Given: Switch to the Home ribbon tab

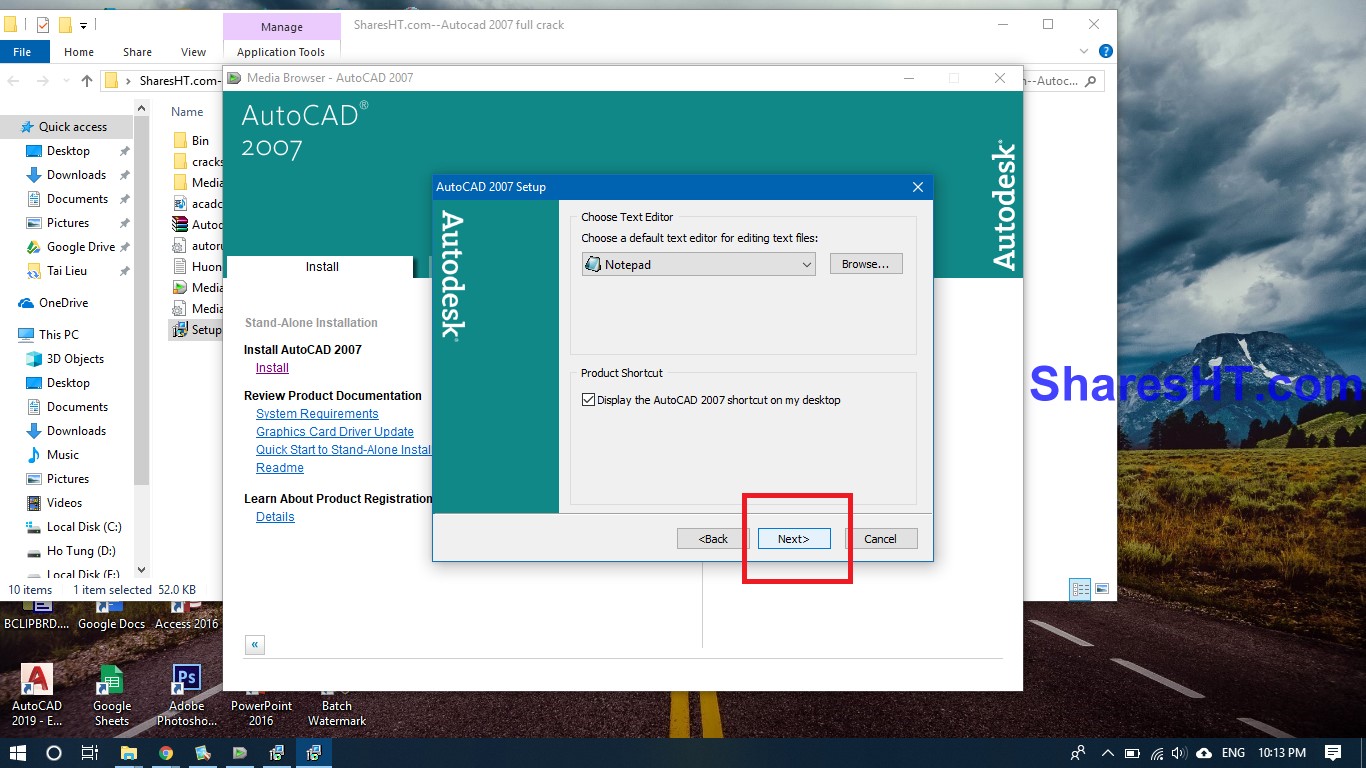Looking at the screenshot, I should point(79,52).
